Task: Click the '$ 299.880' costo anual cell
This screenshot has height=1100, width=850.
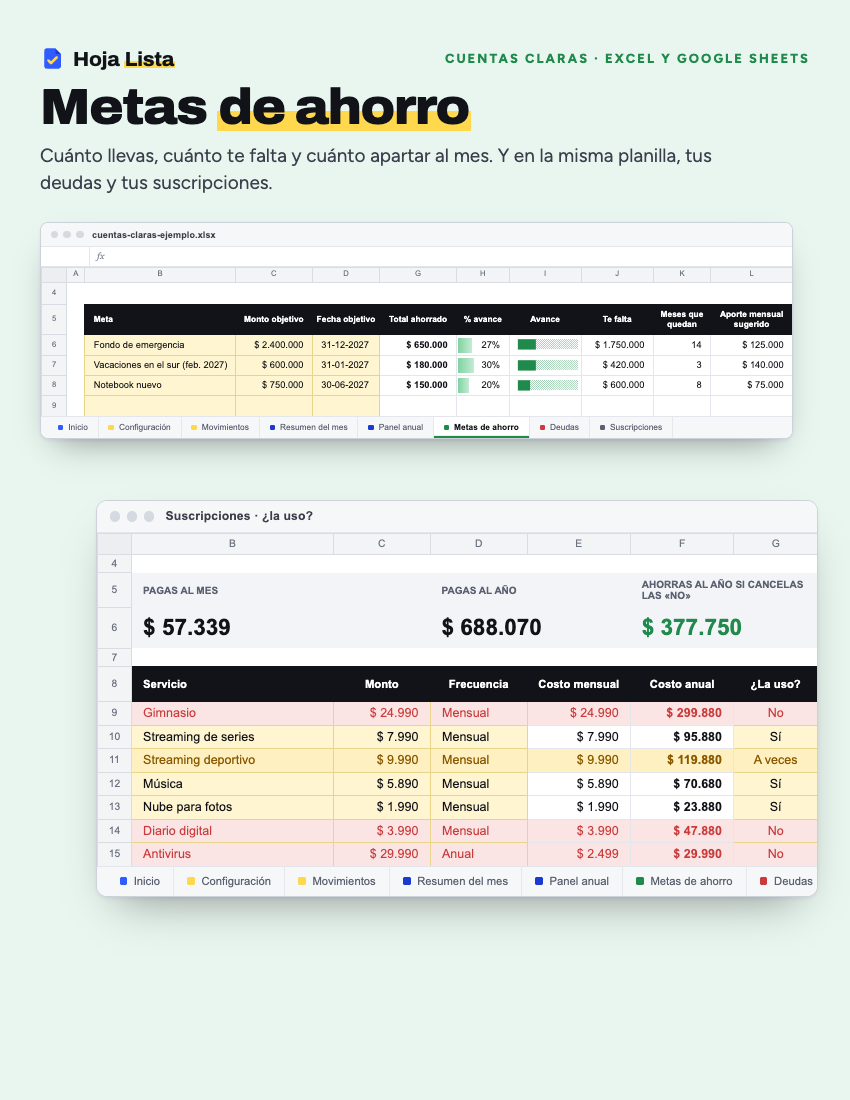Action: pos(682,713)
